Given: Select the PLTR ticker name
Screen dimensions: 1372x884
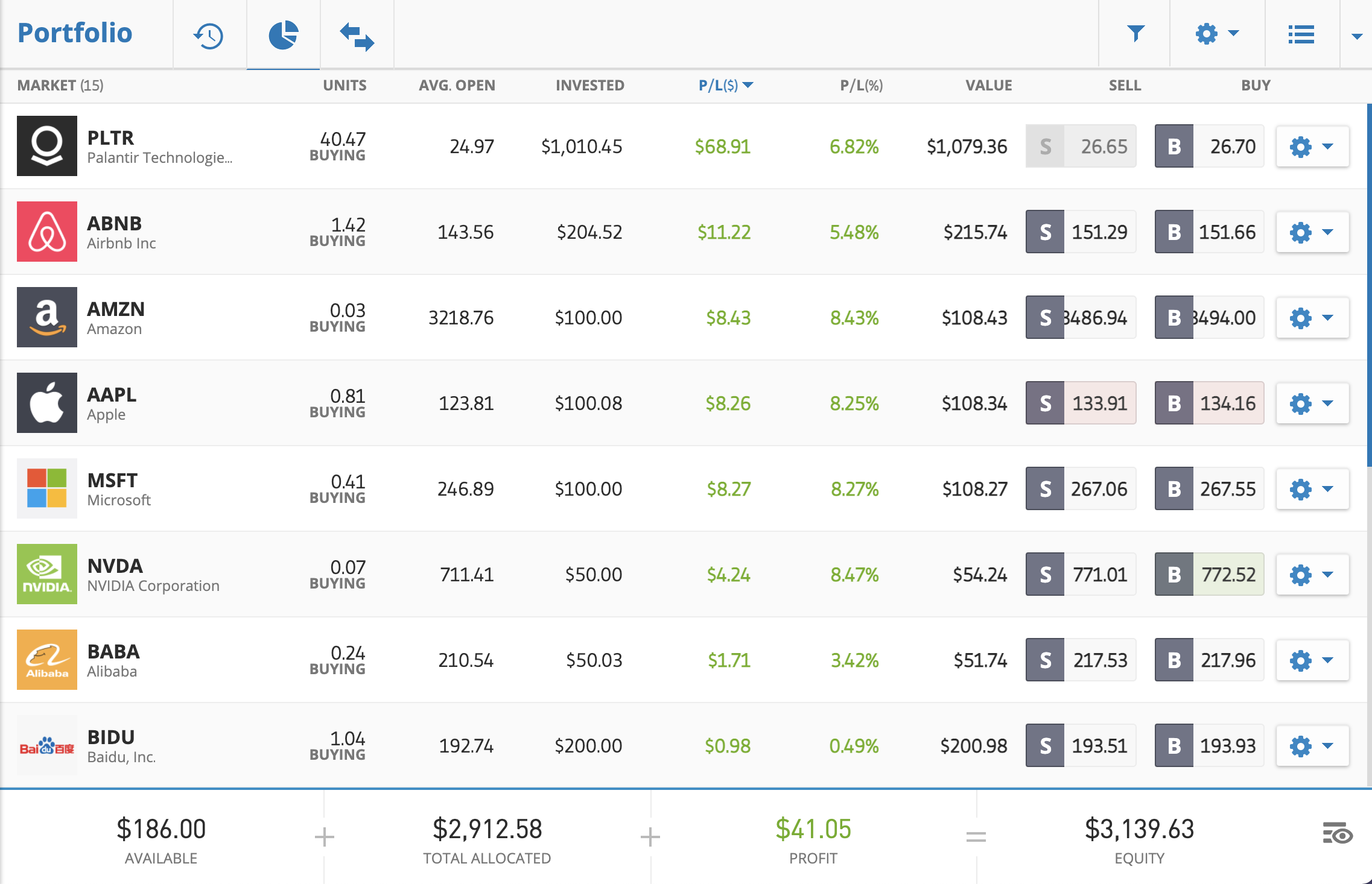Looking at the screenshot, I should click(110, 137).
